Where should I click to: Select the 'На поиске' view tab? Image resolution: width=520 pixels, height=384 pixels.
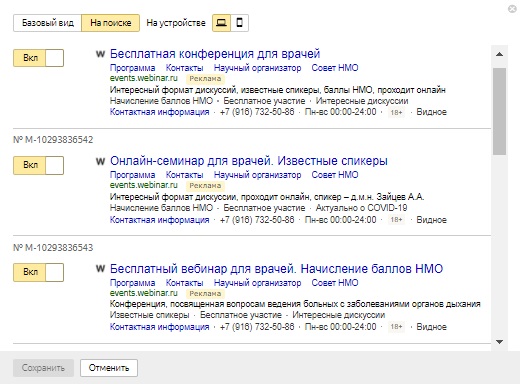[x=111, y=23]
